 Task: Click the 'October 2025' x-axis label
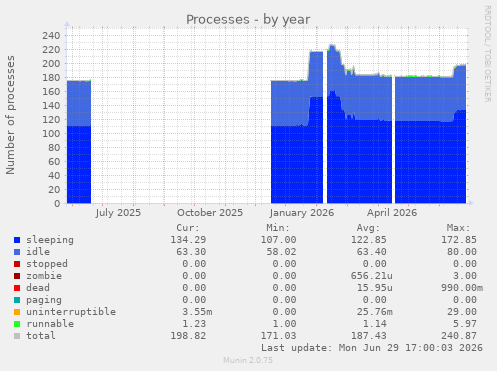tap(210, 213)
